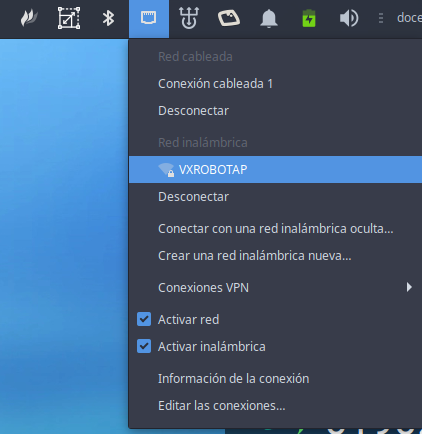Click the flame icon in the panel
The width and height of the screenshot is (422, 434).
click(29, 18)
